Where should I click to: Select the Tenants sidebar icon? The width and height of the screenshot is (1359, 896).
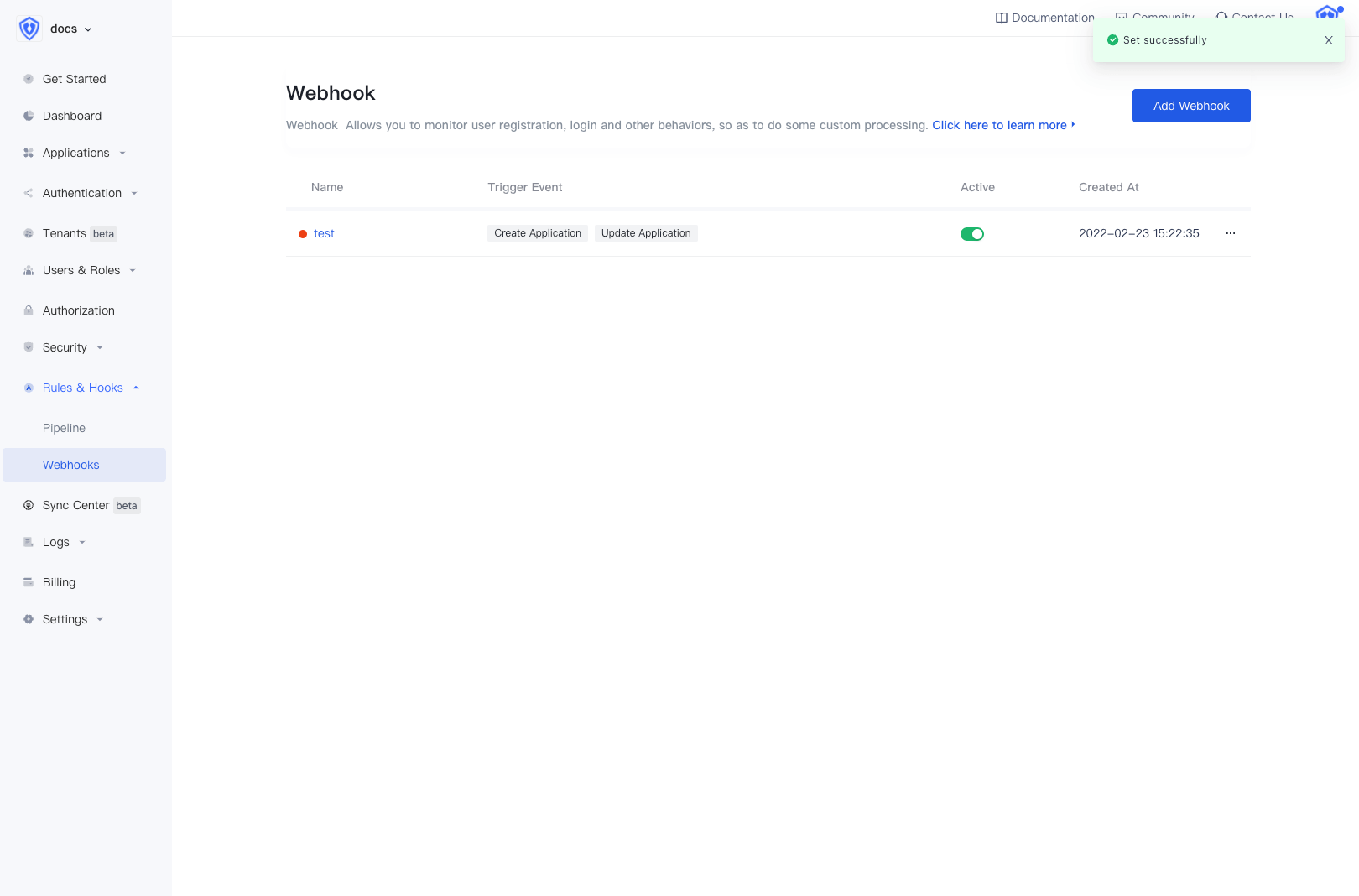coord(28,233)
